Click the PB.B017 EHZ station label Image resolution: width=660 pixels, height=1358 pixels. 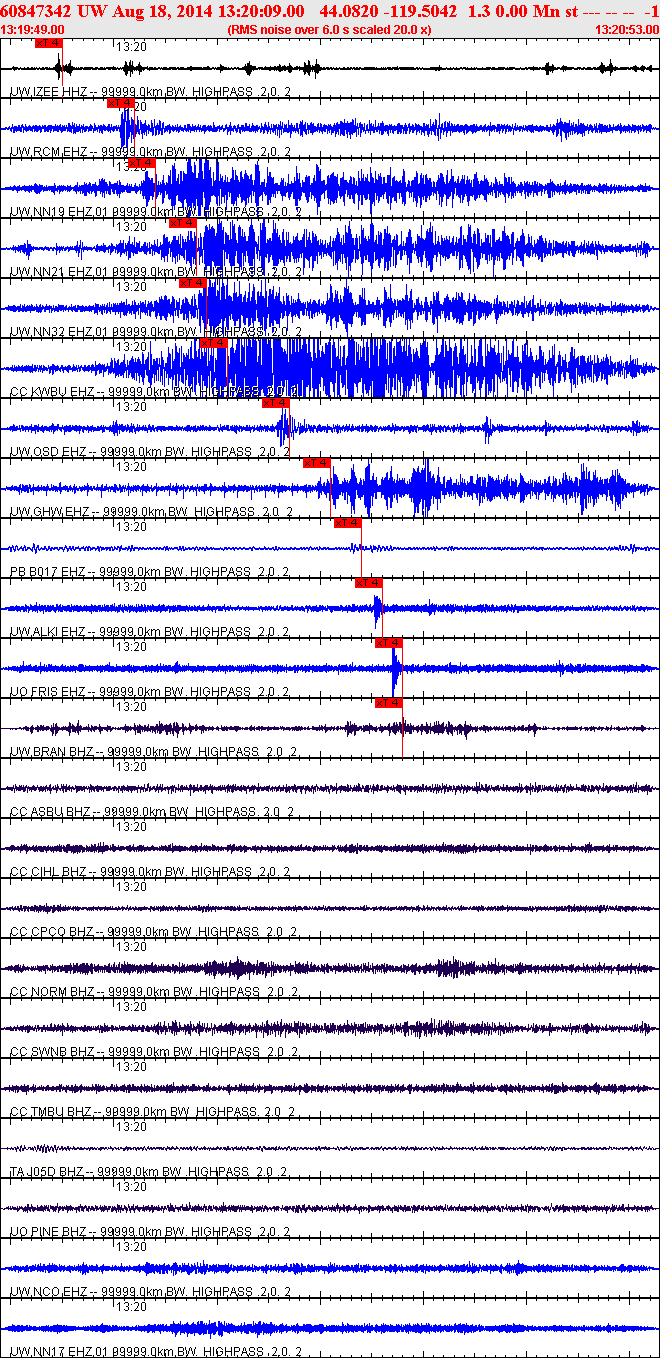click(x=48, y=571)
